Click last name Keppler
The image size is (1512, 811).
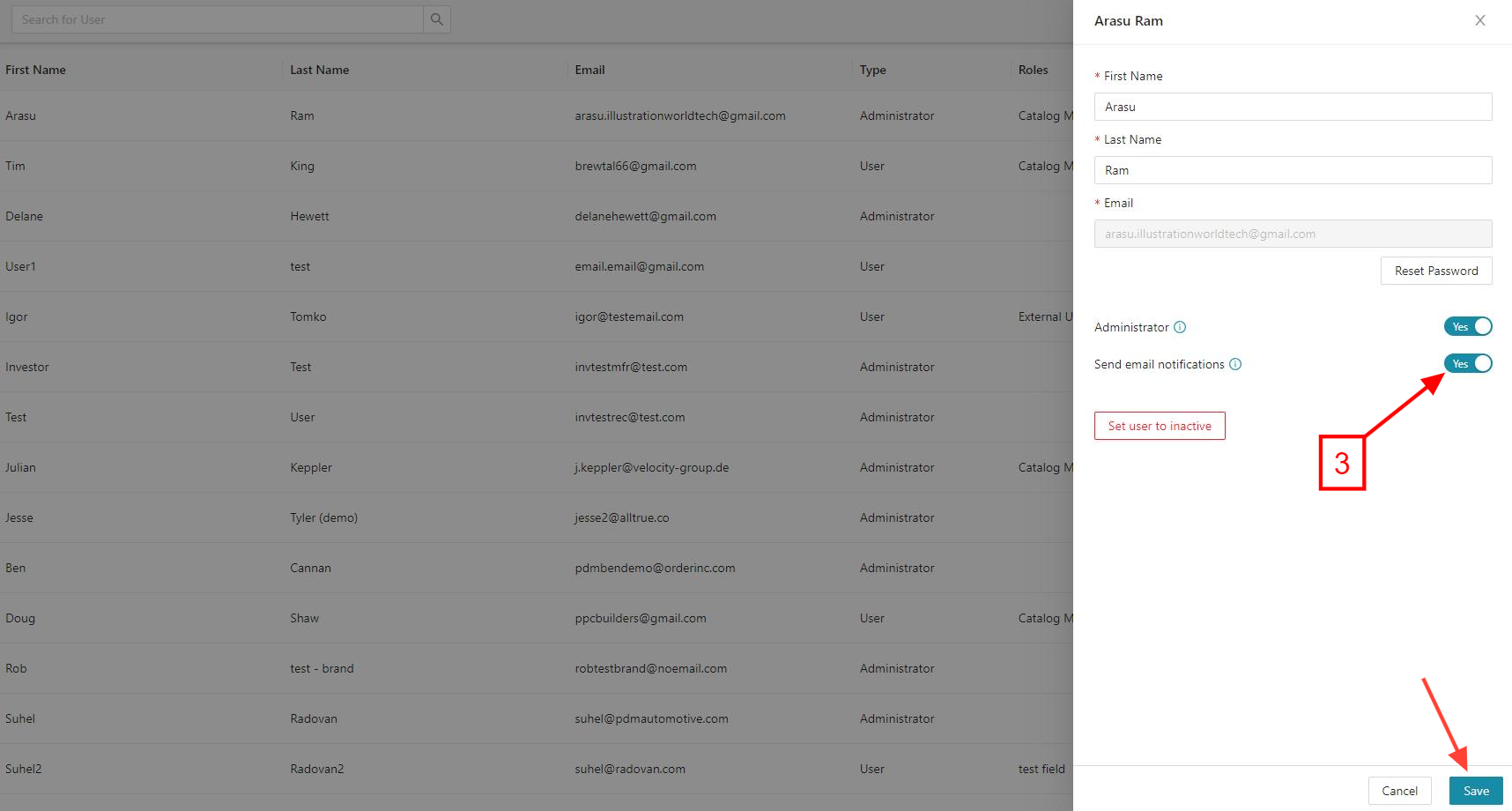coord(311,467)
